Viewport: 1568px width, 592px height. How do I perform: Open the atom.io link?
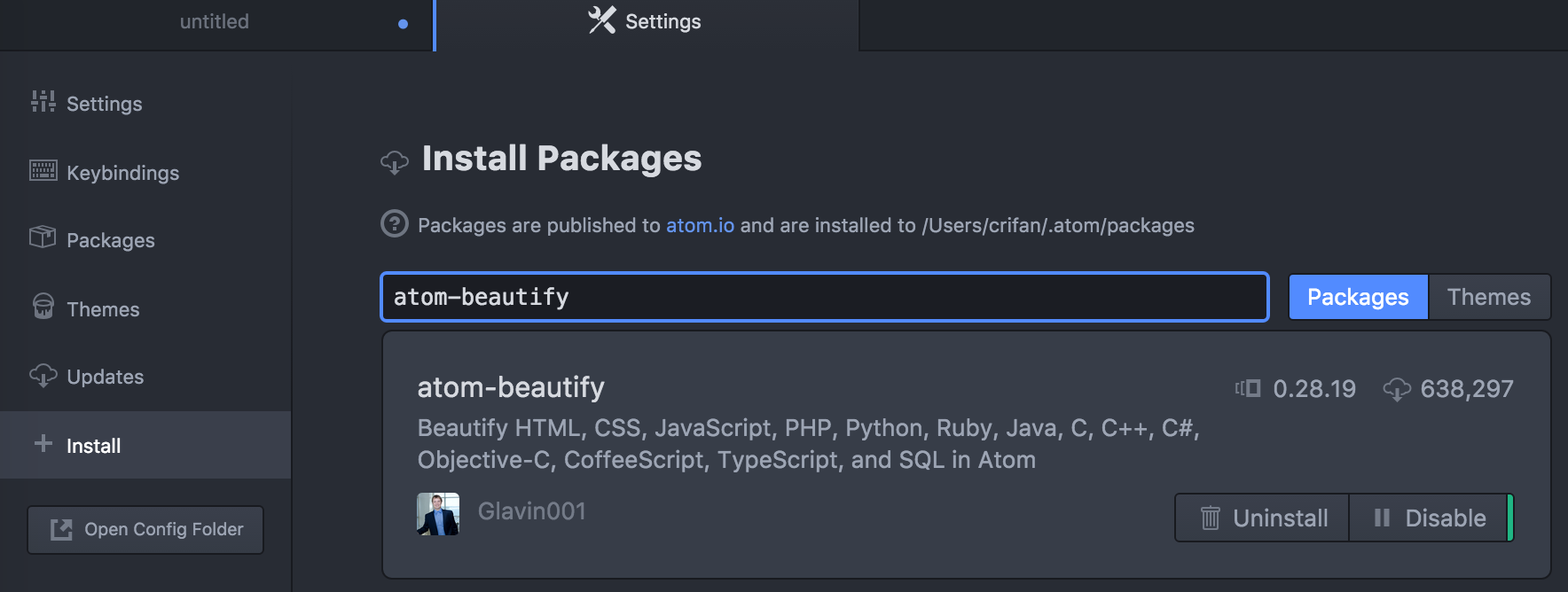(700, 225)
